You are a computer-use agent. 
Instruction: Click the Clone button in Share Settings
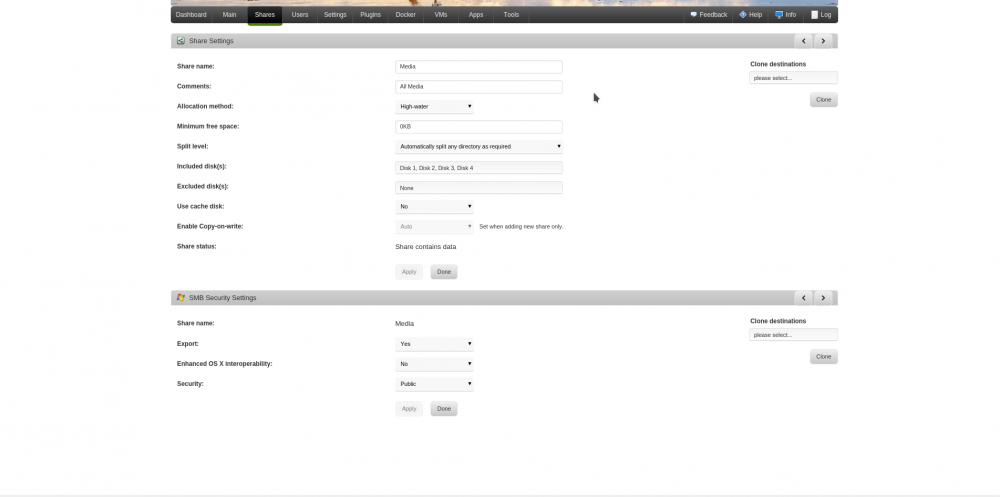click(x=823, y=100)
